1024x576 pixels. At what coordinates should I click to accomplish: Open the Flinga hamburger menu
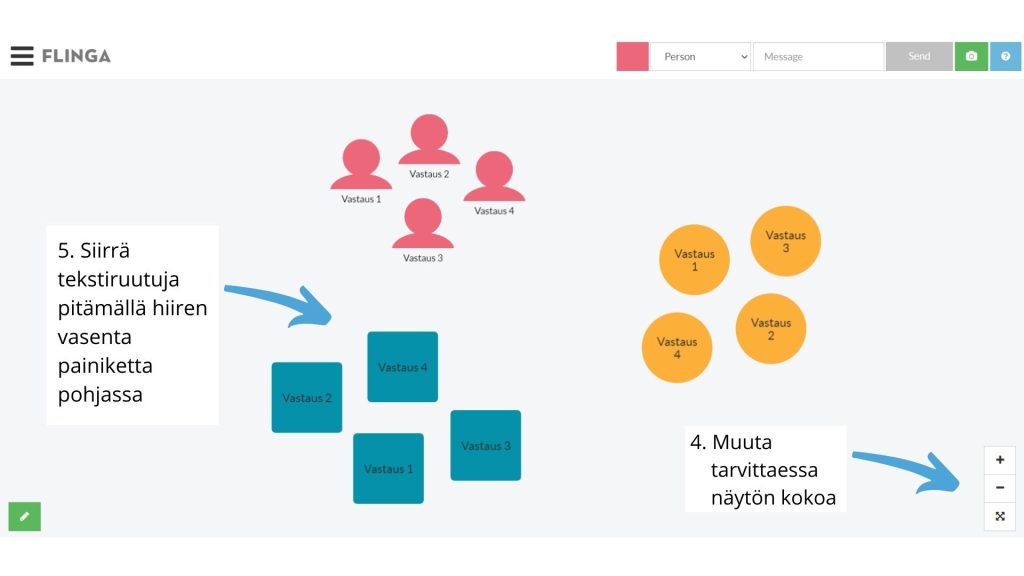tap(22, 56)
